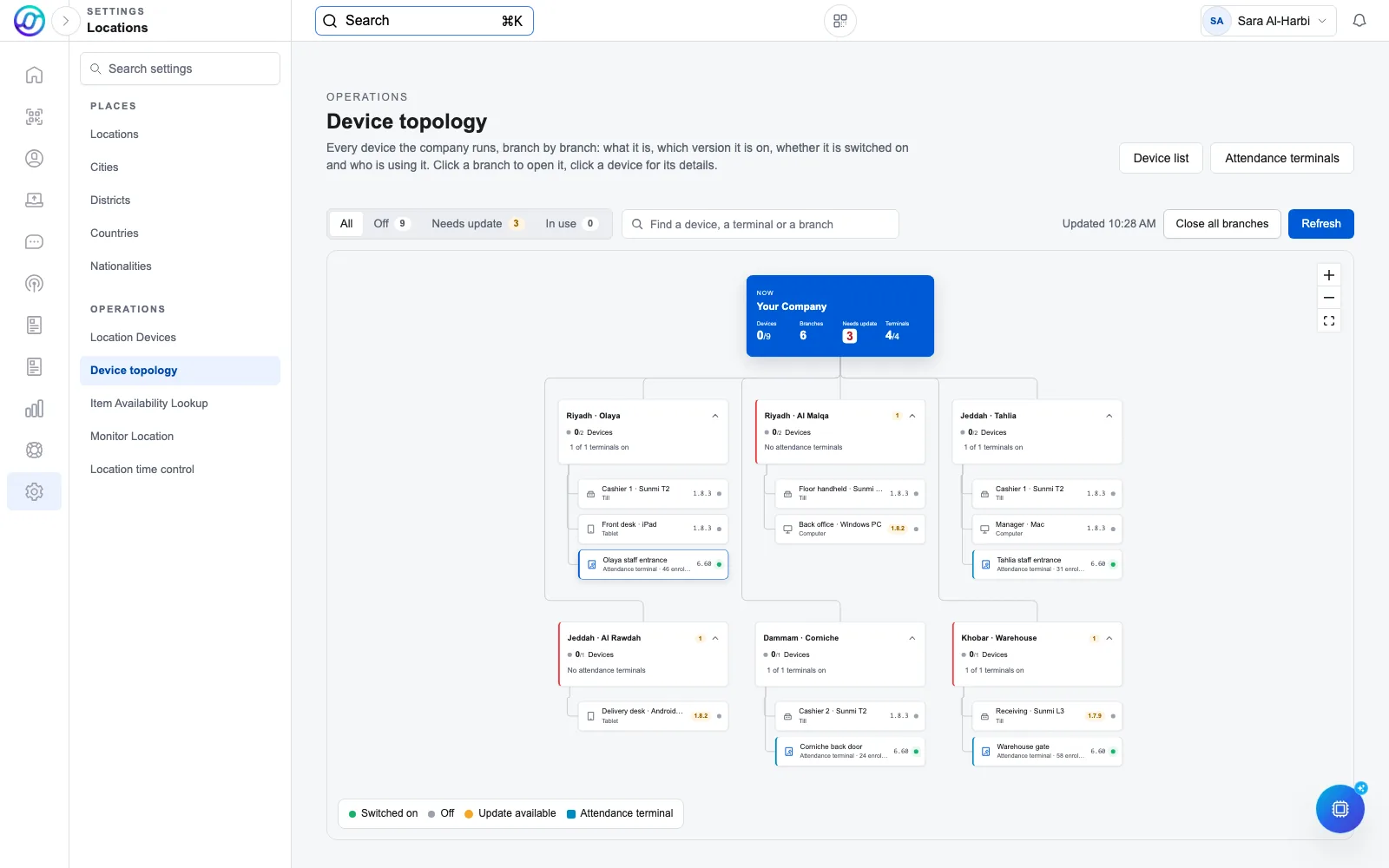The image size is (1389, 868).
Task: Filter devices by In use
Action: [x=570, y=224]
